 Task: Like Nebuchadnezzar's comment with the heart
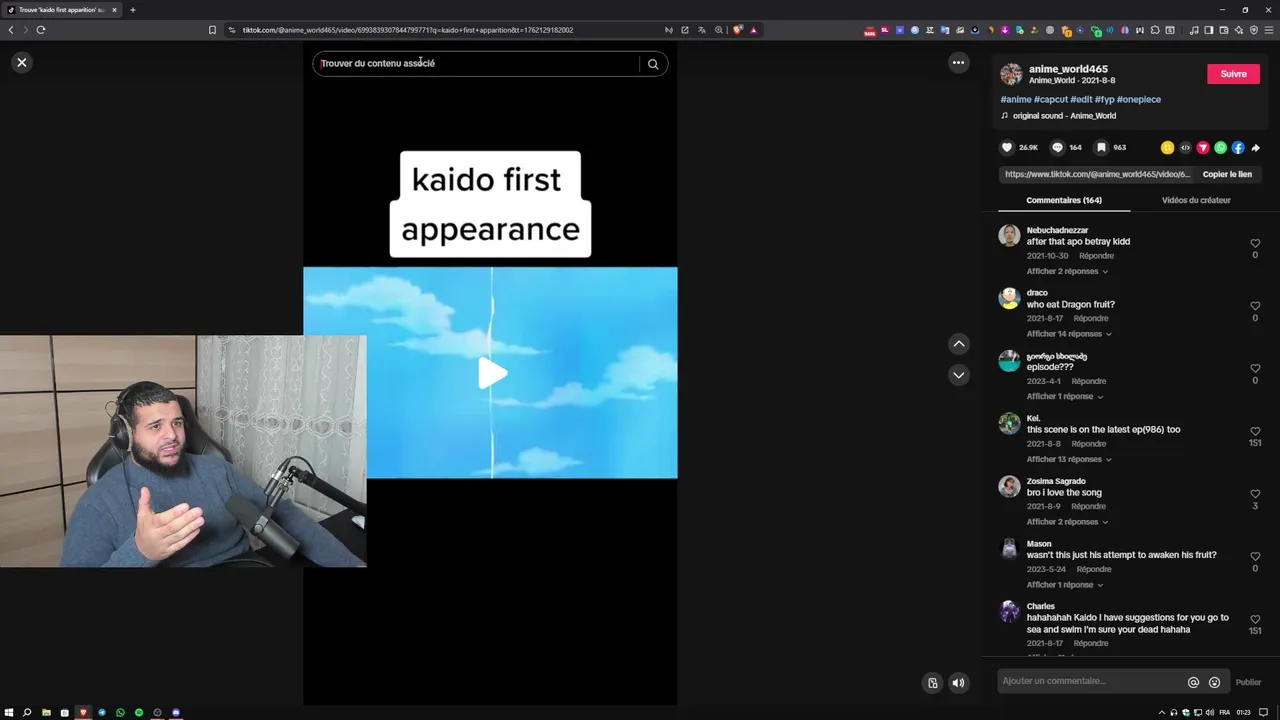pyautogui.click(x=1255, y=243)
